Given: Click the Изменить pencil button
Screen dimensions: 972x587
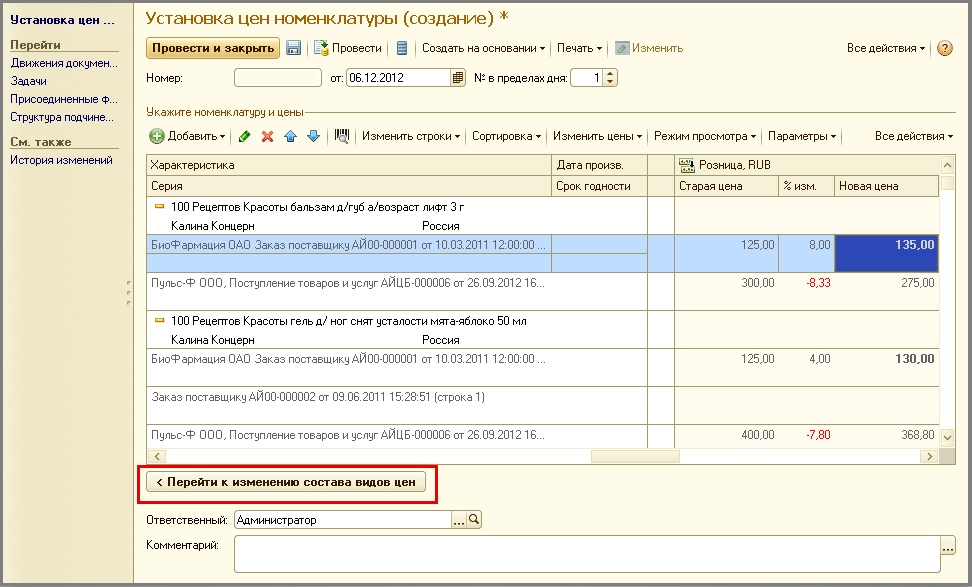Looking at the screenshot, I should click(649, 48).
